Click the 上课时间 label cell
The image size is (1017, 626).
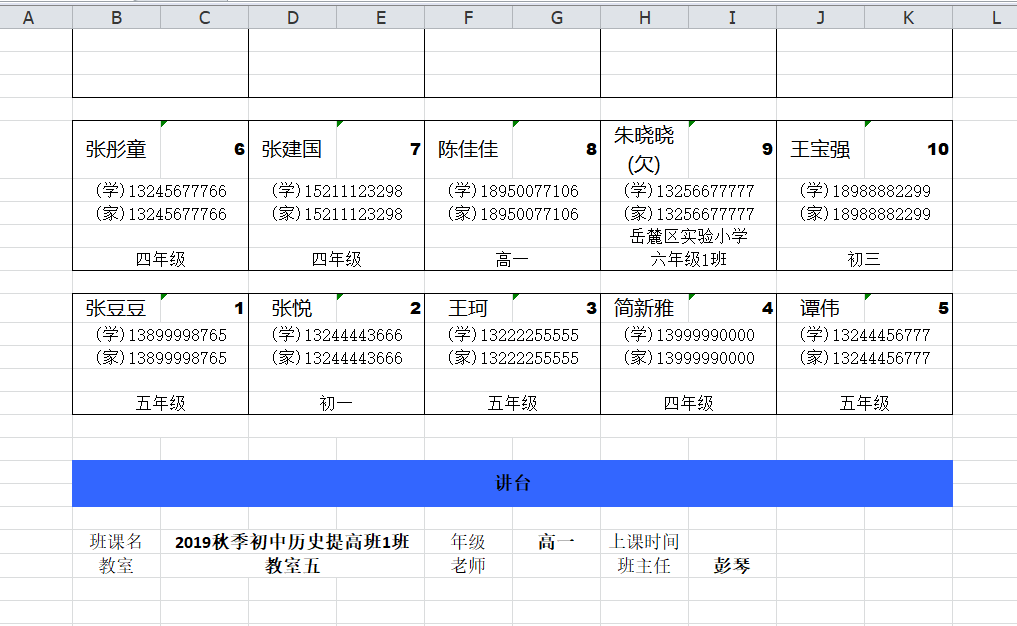(x=644, y=542)
